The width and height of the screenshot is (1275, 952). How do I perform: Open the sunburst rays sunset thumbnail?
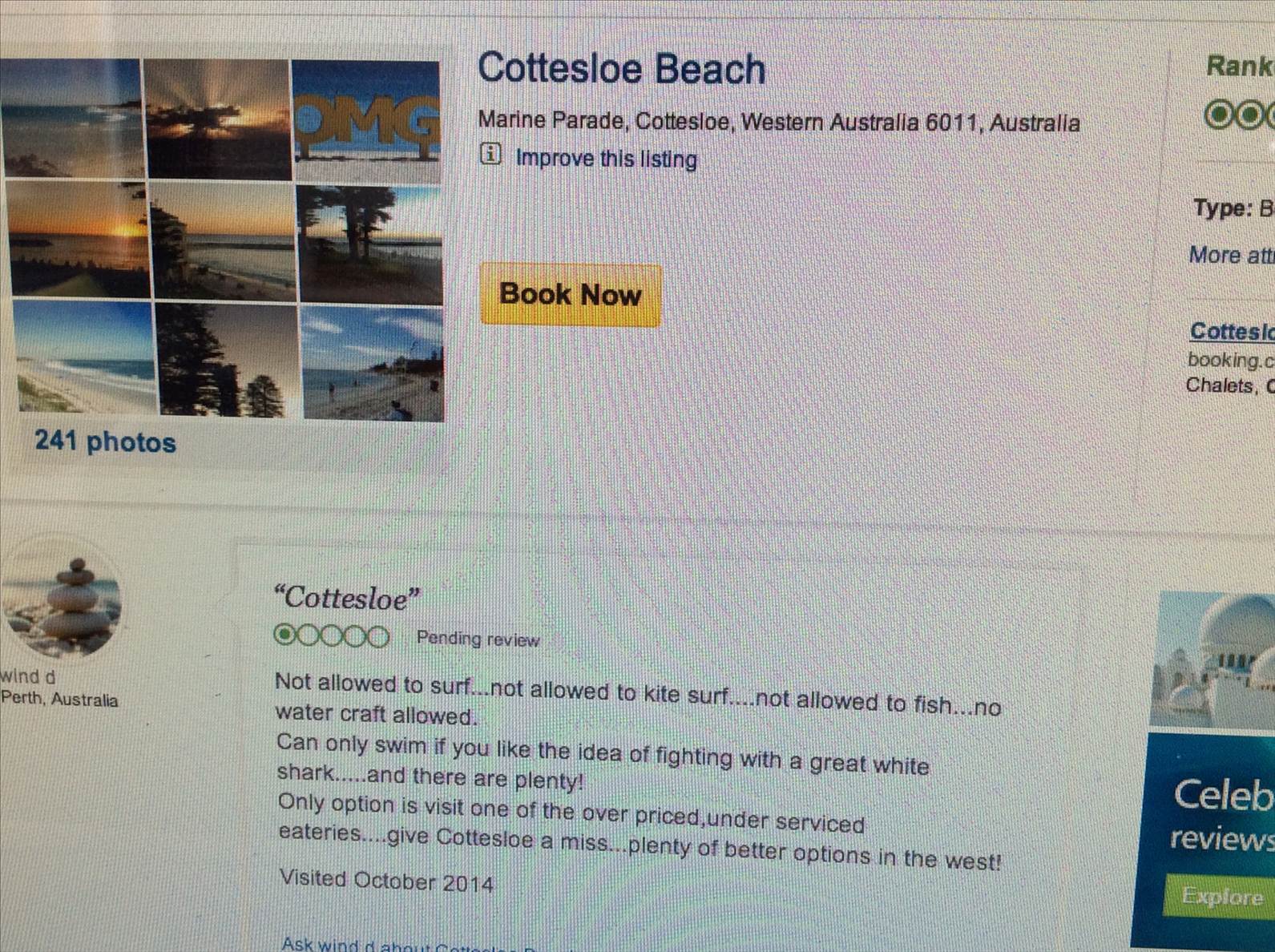[217, 119]
